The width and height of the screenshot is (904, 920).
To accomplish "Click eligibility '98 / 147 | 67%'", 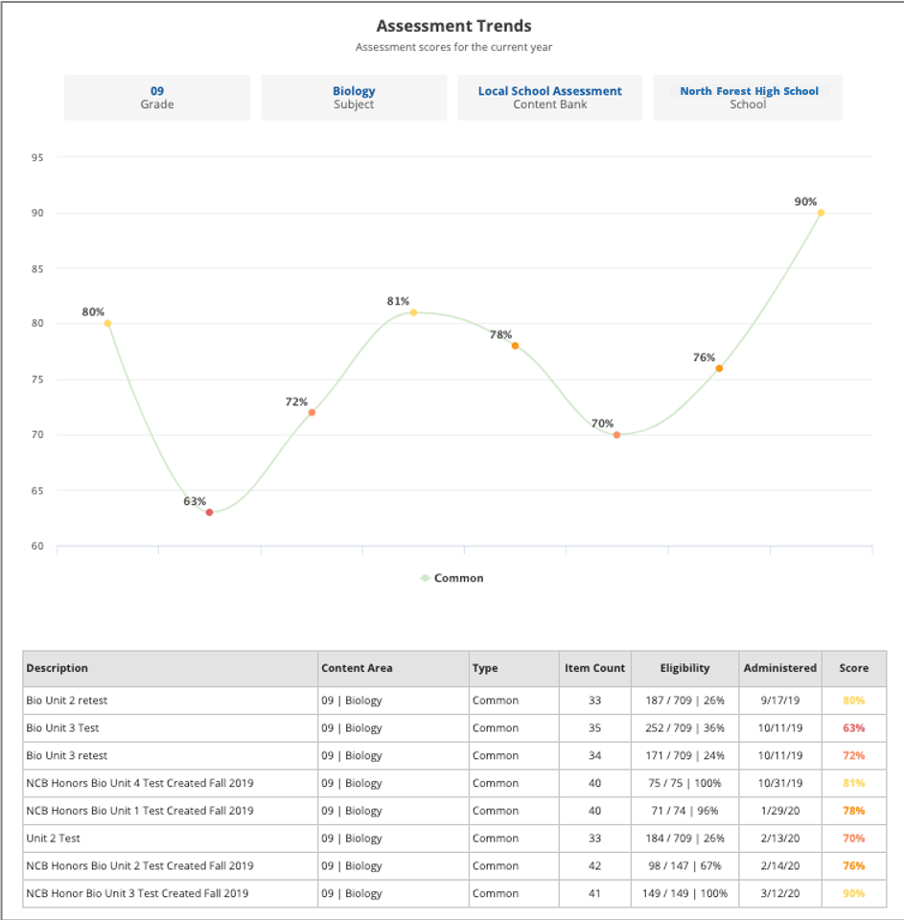I will [685, 865].
